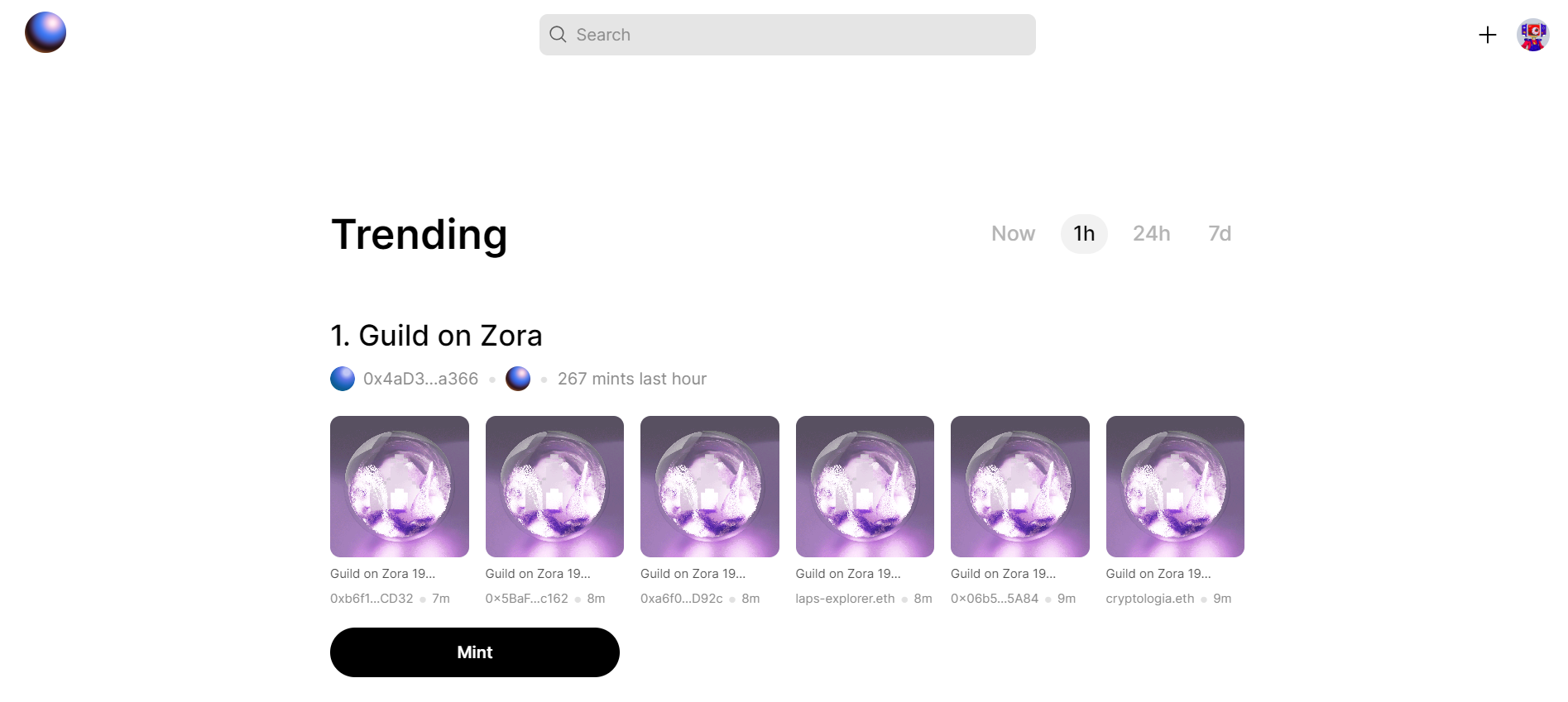
Task: Select the 1h trending tab
Action: tap(1084, 234)
